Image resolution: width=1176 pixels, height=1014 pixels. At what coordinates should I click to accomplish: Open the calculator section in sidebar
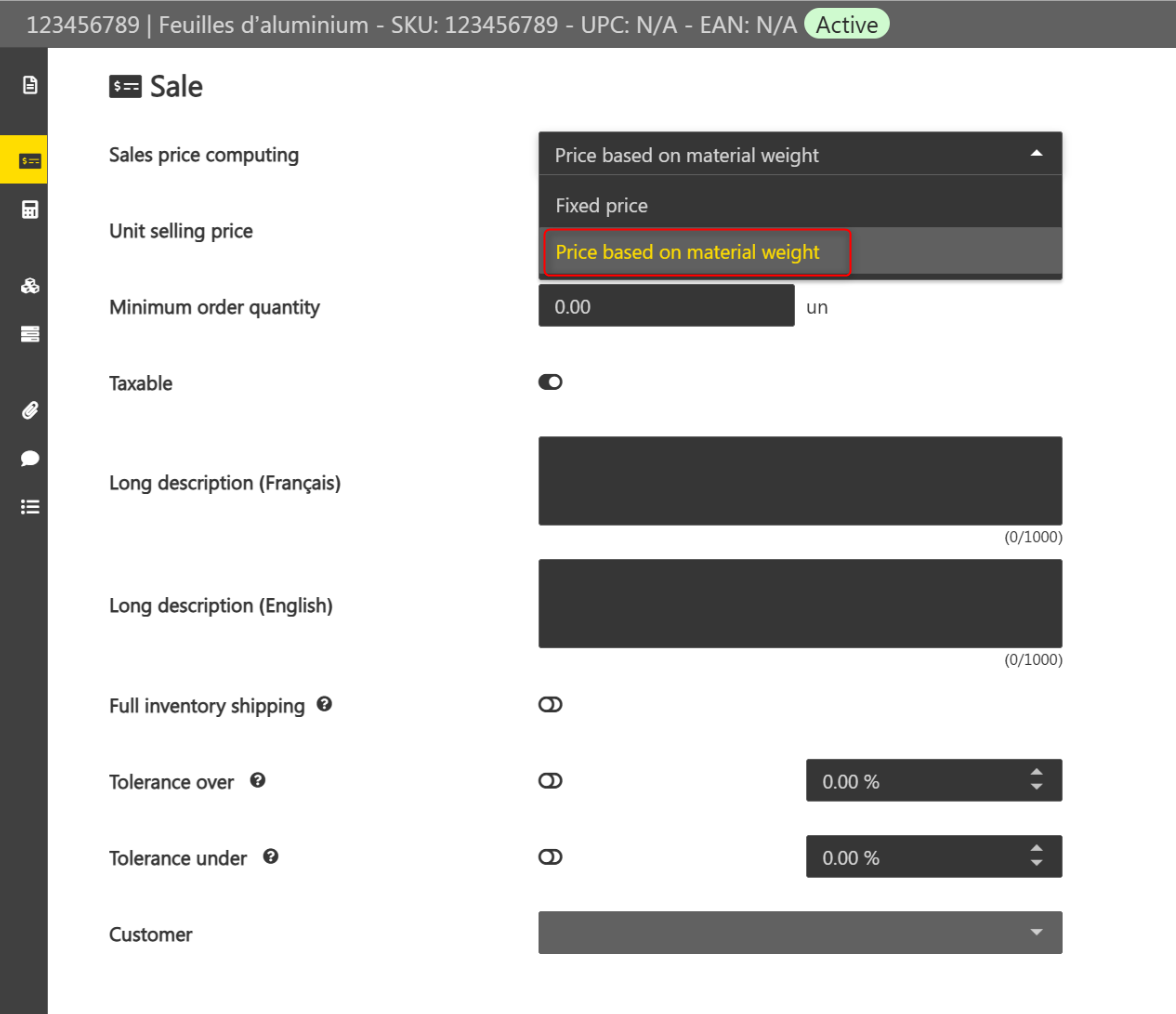[x=30, y=210]
